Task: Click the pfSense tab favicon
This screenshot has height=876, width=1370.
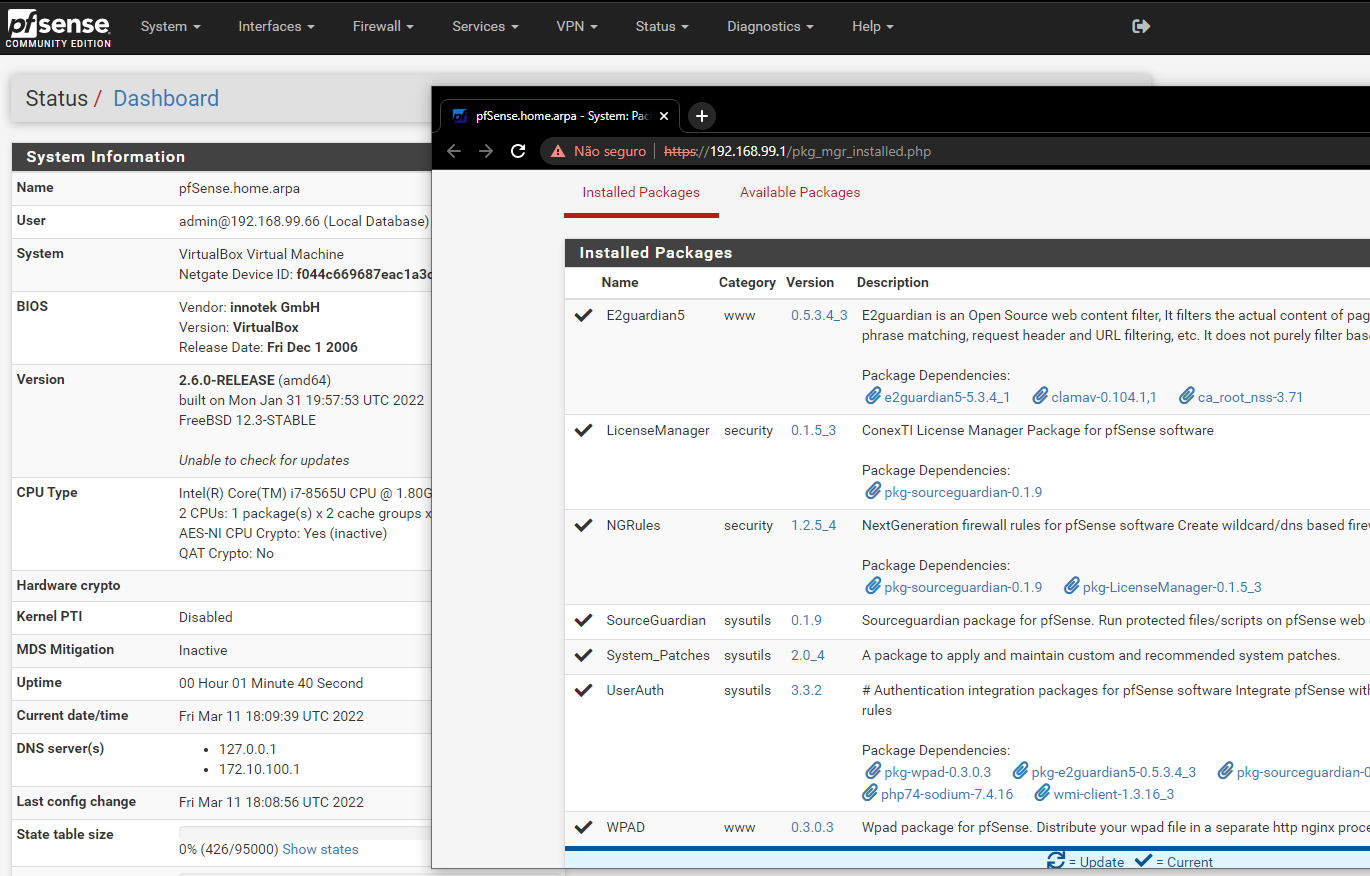Action: 460,116
